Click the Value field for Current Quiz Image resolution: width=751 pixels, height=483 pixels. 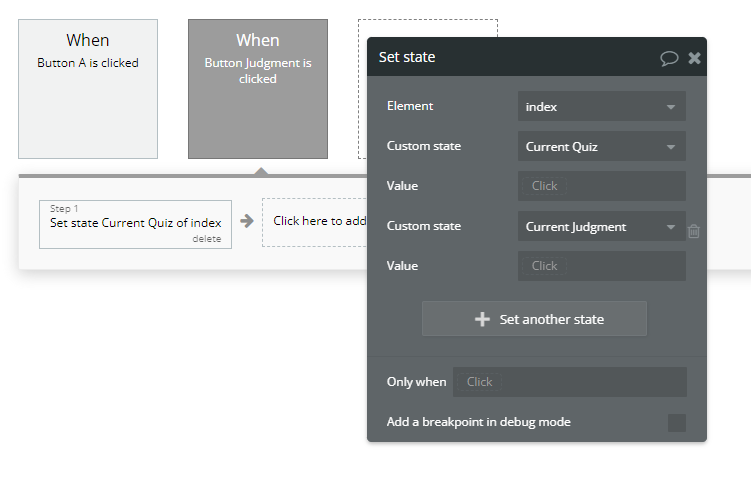click(601, 186)
